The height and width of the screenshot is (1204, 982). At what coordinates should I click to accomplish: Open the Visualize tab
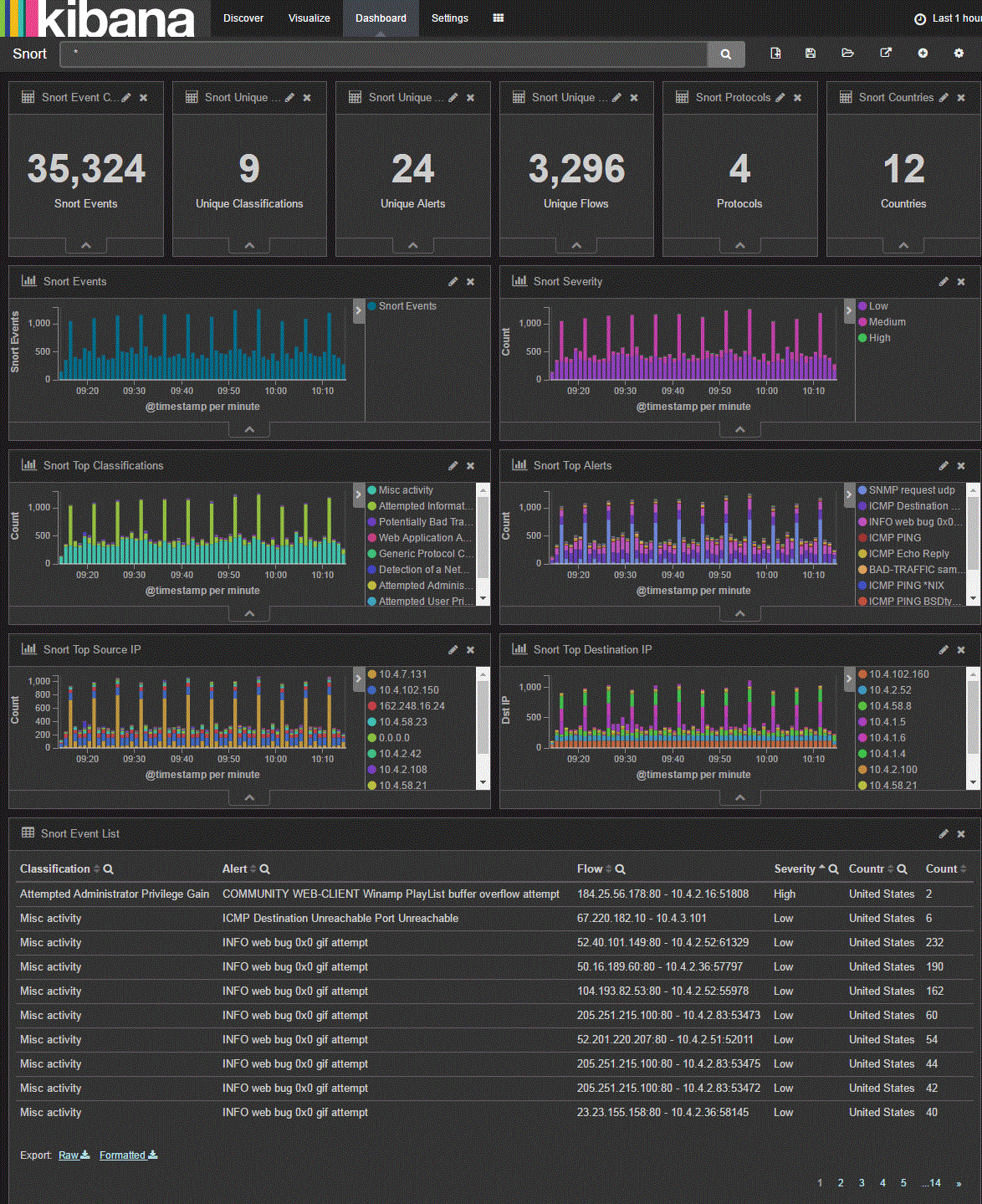coord(309,18)
